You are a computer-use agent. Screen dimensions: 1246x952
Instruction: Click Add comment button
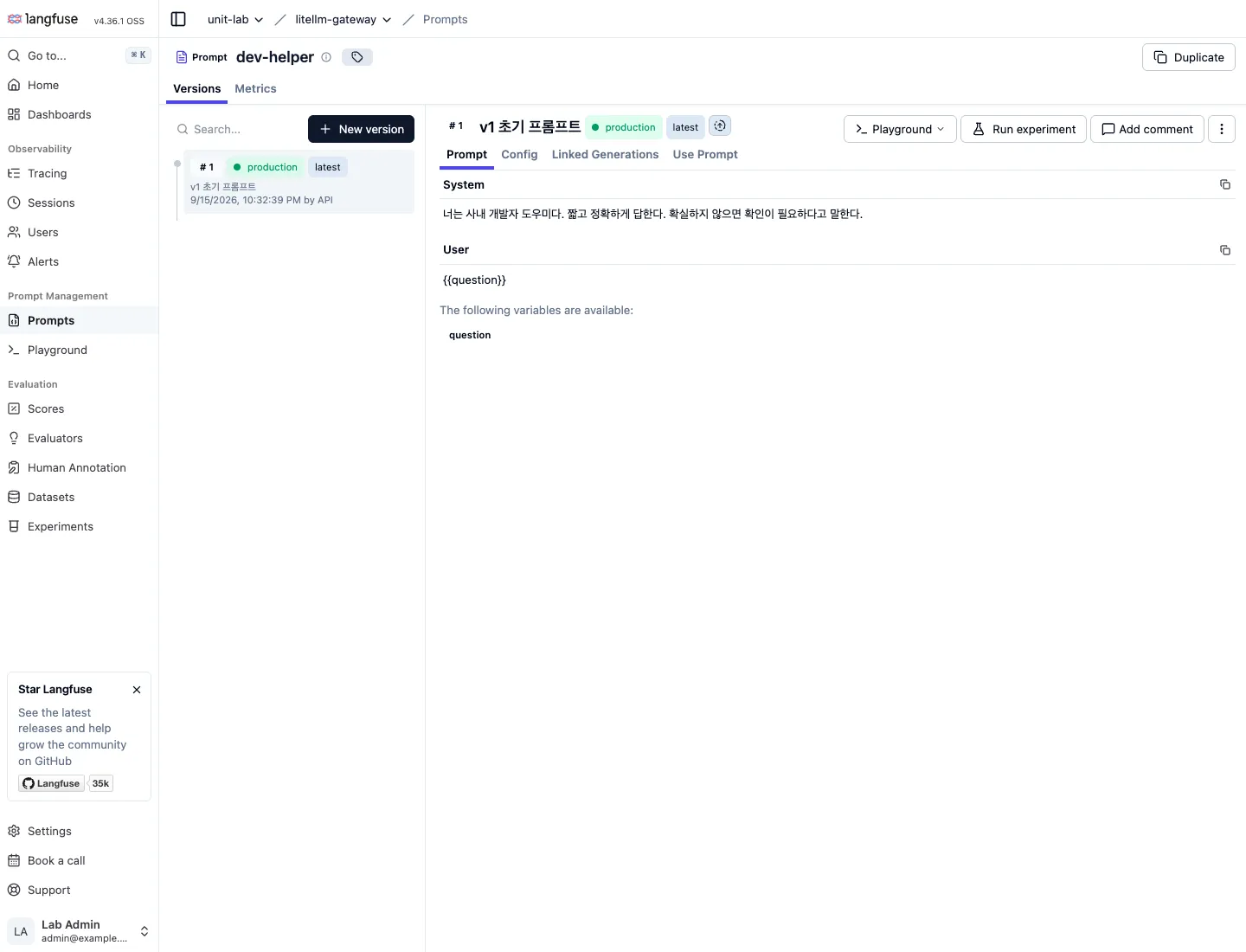coord(1146,129)
